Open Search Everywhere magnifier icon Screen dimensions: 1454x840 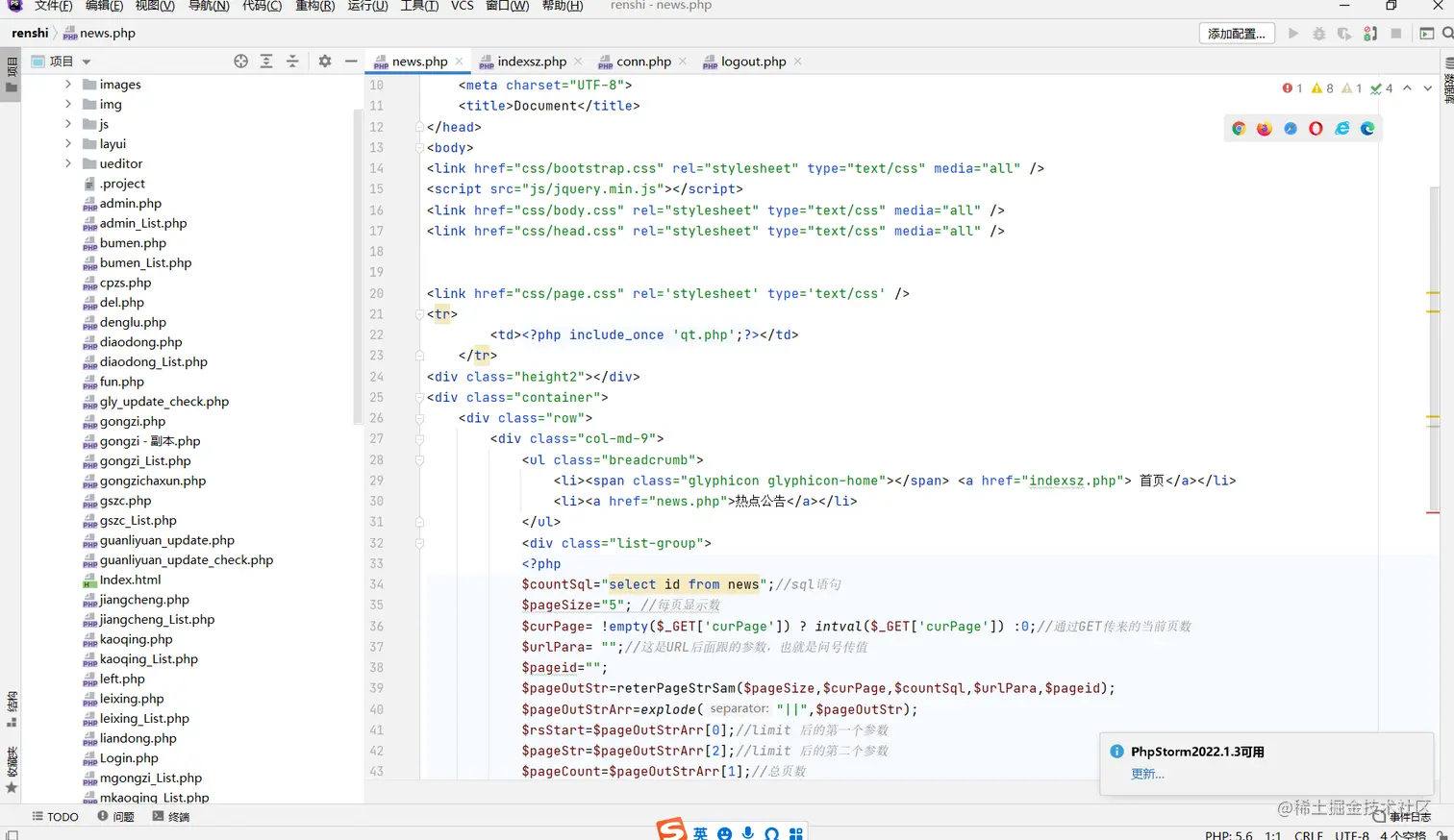(1447, 34)
